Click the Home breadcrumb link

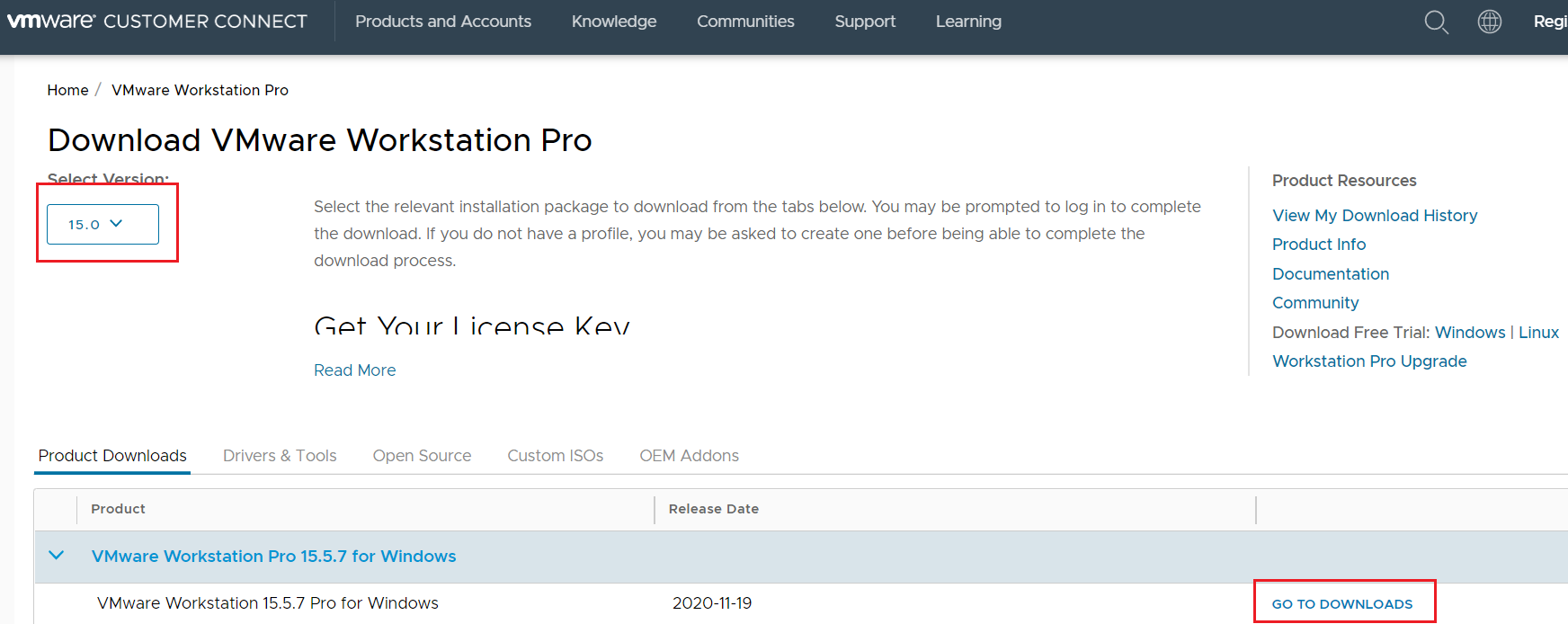(x=67, y=90)
